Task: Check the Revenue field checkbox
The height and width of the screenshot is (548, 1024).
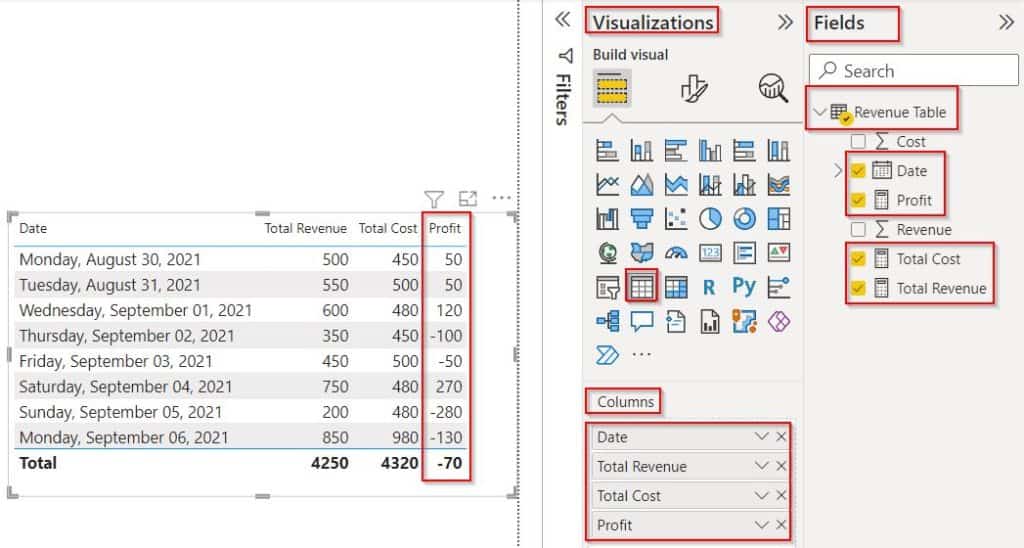Action: (x=858, y=229)
